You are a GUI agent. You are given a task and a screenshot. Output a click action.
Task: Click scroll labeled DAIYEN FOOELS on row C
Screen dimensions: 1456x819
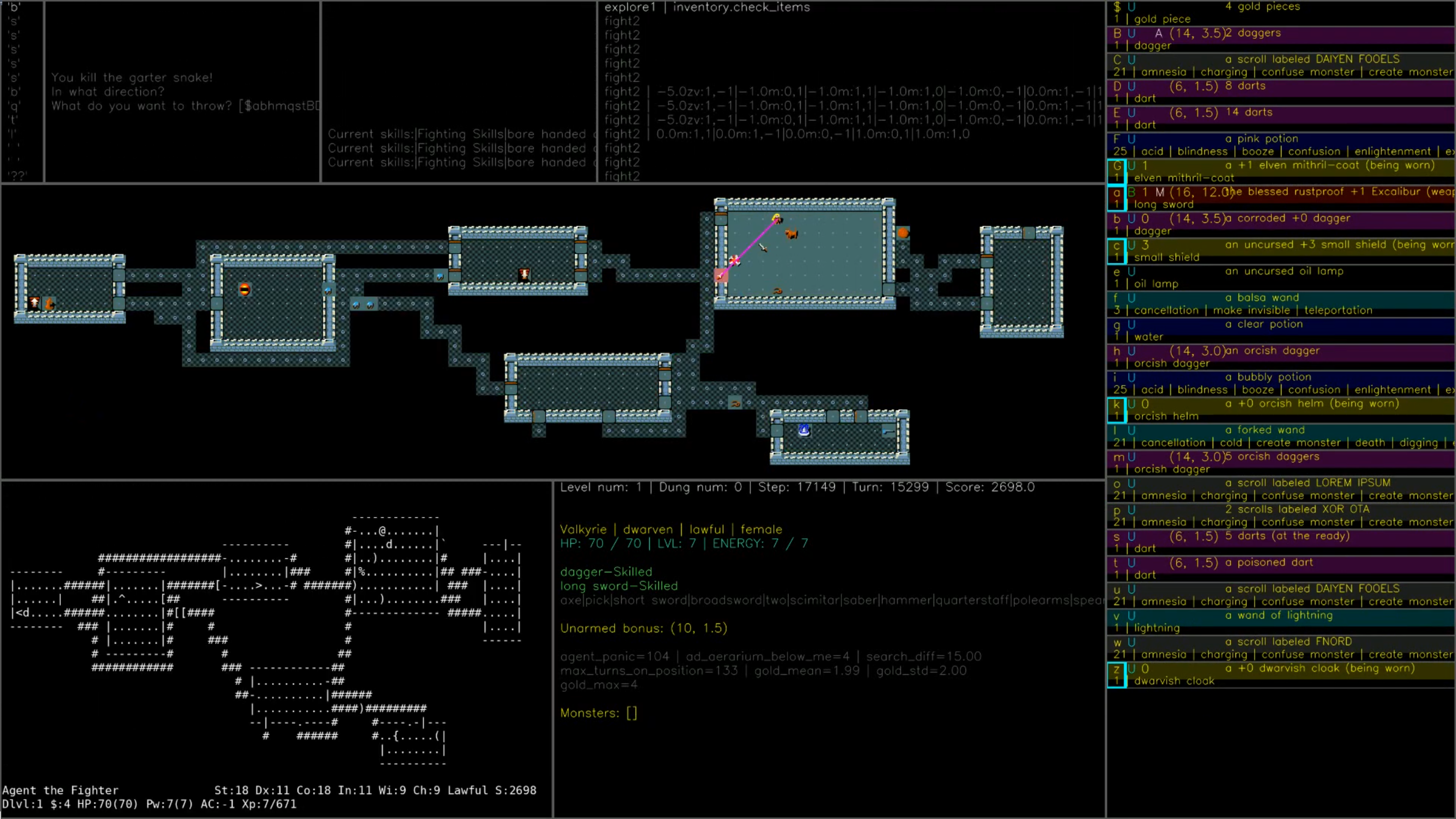pos(1281,66)
